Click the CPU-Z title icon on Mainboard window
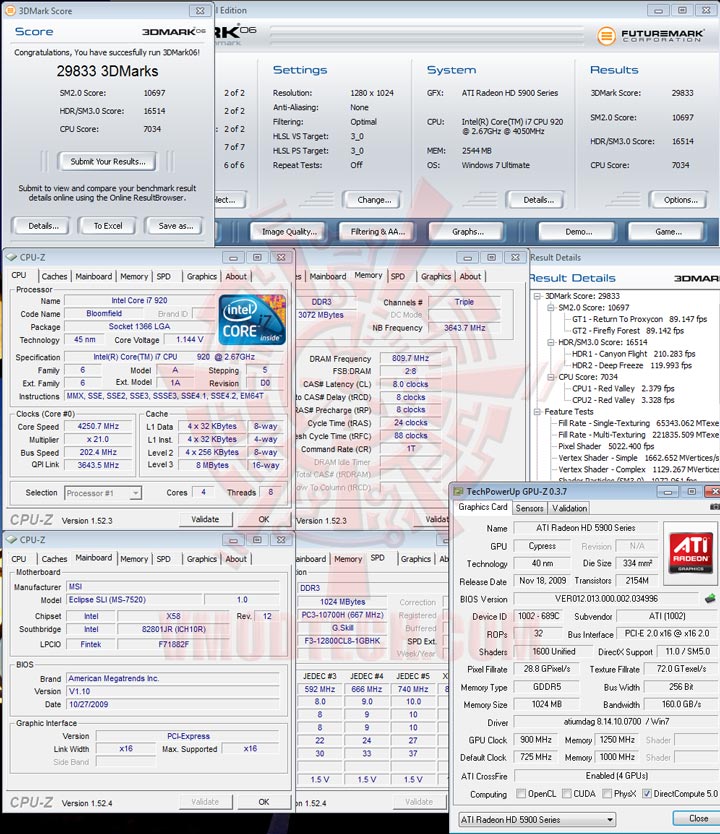The image size is (720, 834). (x=11, y=540)
